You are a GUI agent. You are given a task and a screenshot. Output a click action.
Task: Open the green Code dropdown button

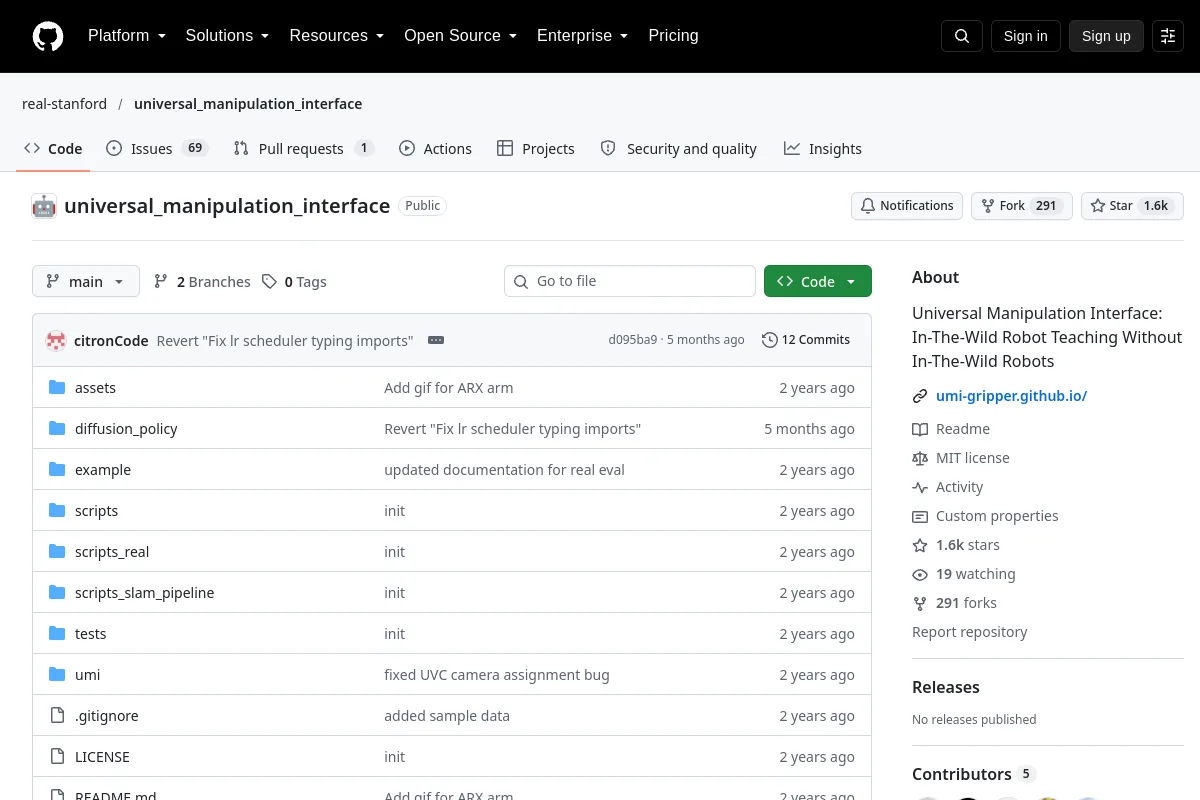point(818,281)
